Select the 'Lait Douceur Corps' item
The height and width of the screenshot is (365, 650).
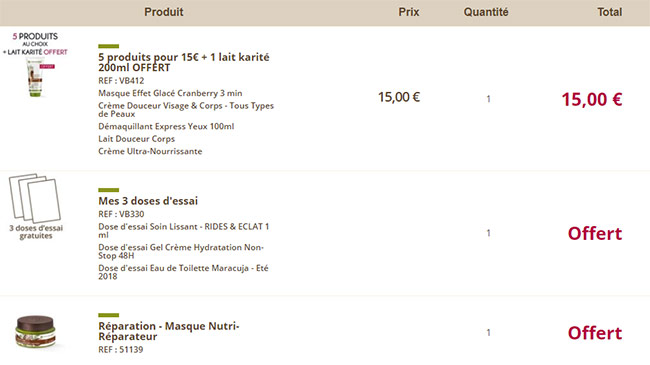pos(136,139)
